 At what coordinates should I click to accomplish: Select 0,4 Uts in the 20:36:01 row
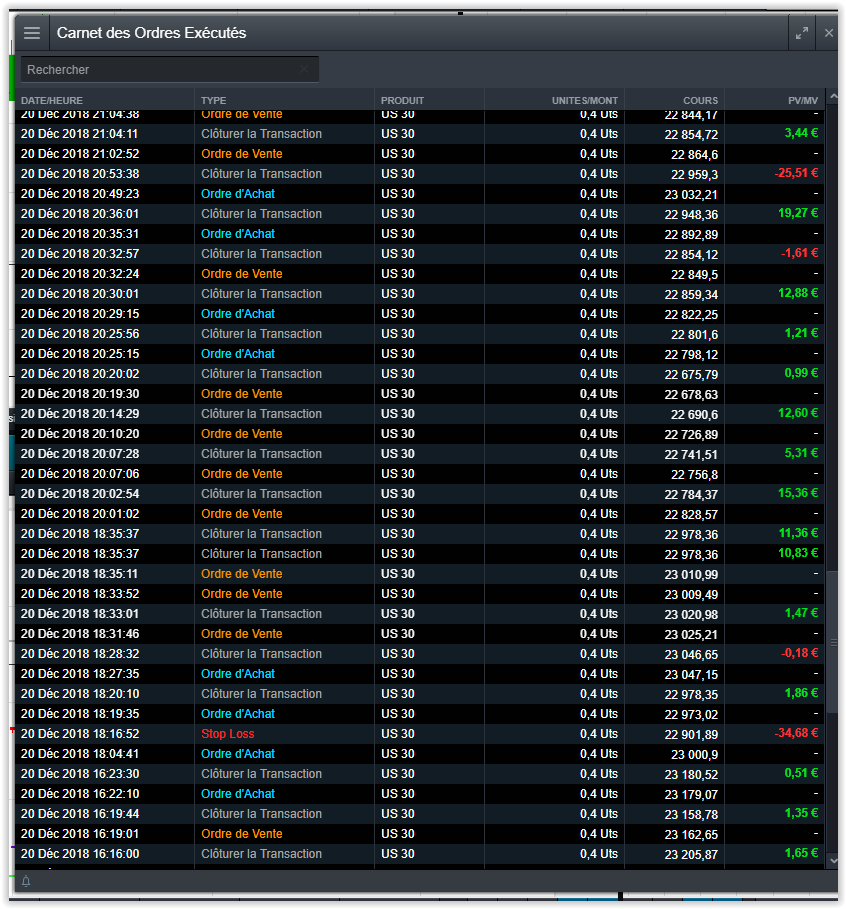599,214
